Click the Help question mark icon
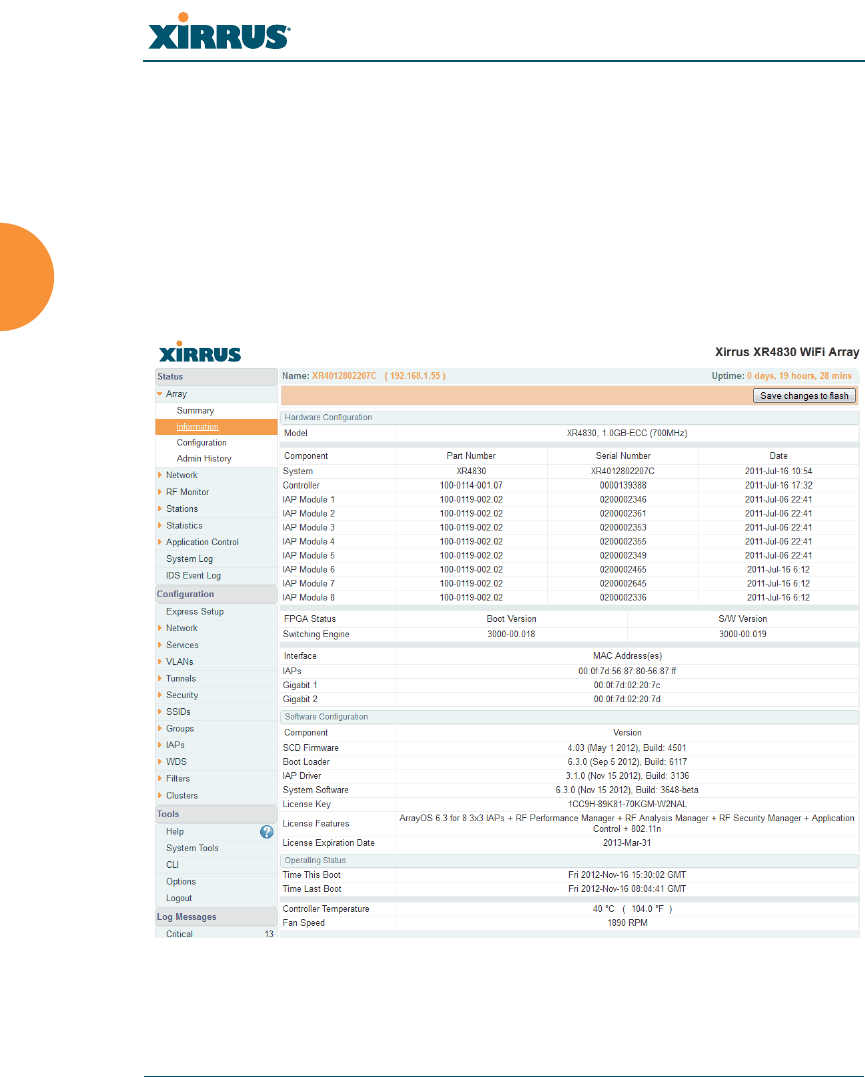The width and height of the screenshot is (865, 1077). (267, 832)
